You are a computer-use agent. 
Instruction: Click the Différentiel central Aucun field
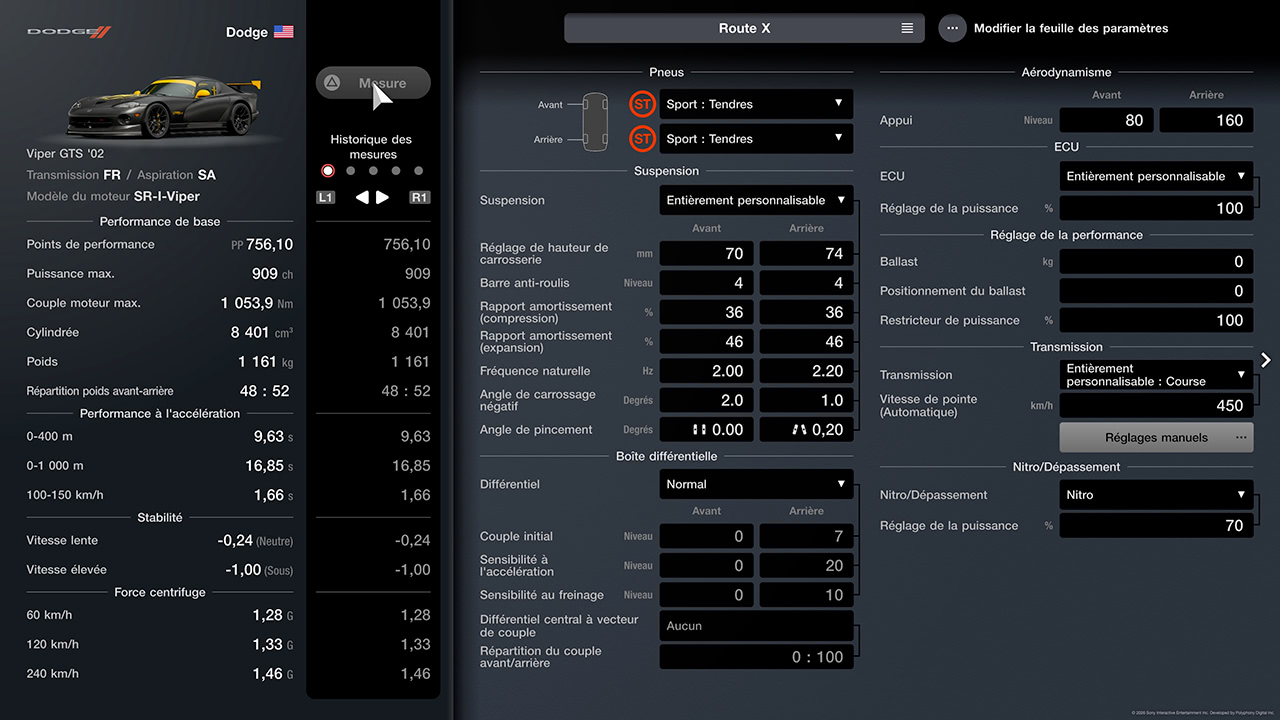coord(756,626)
